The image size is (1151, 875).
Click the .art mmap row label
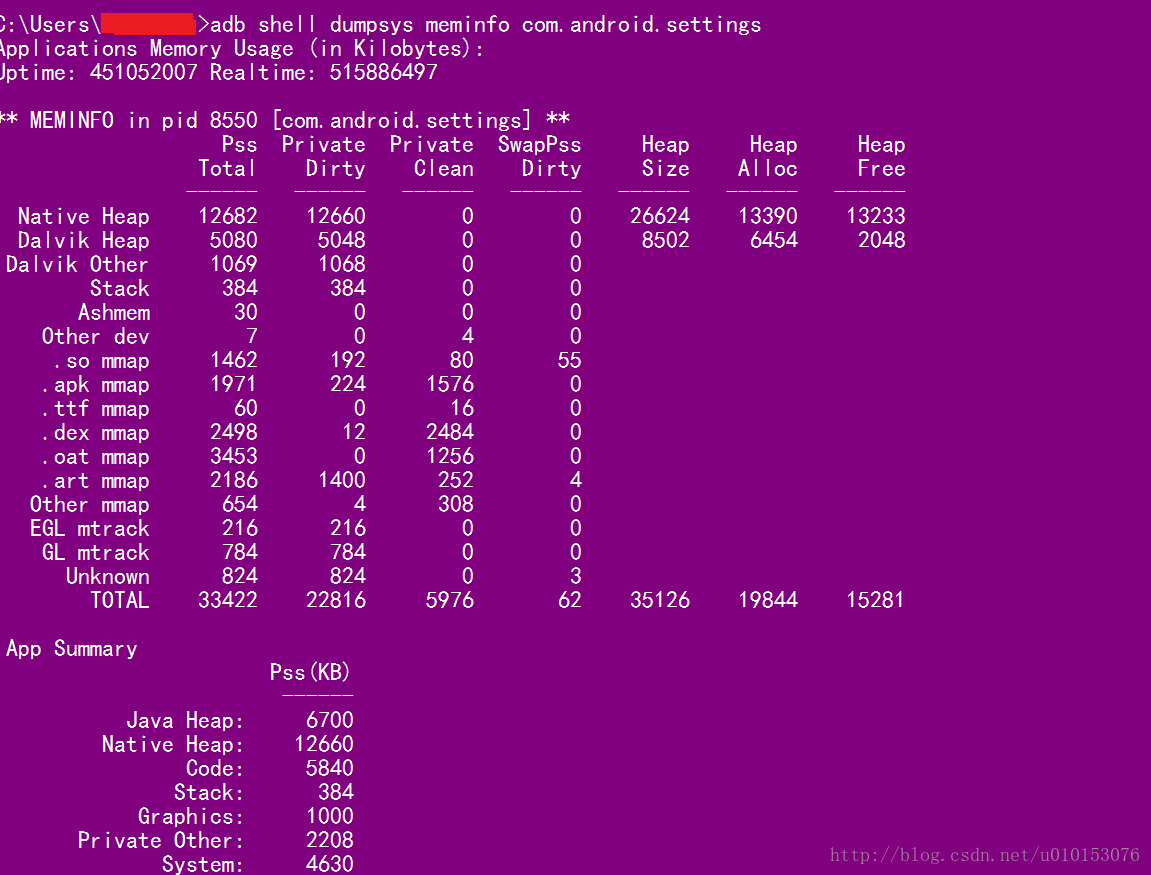pyautogui.click(x=95, y=481)
